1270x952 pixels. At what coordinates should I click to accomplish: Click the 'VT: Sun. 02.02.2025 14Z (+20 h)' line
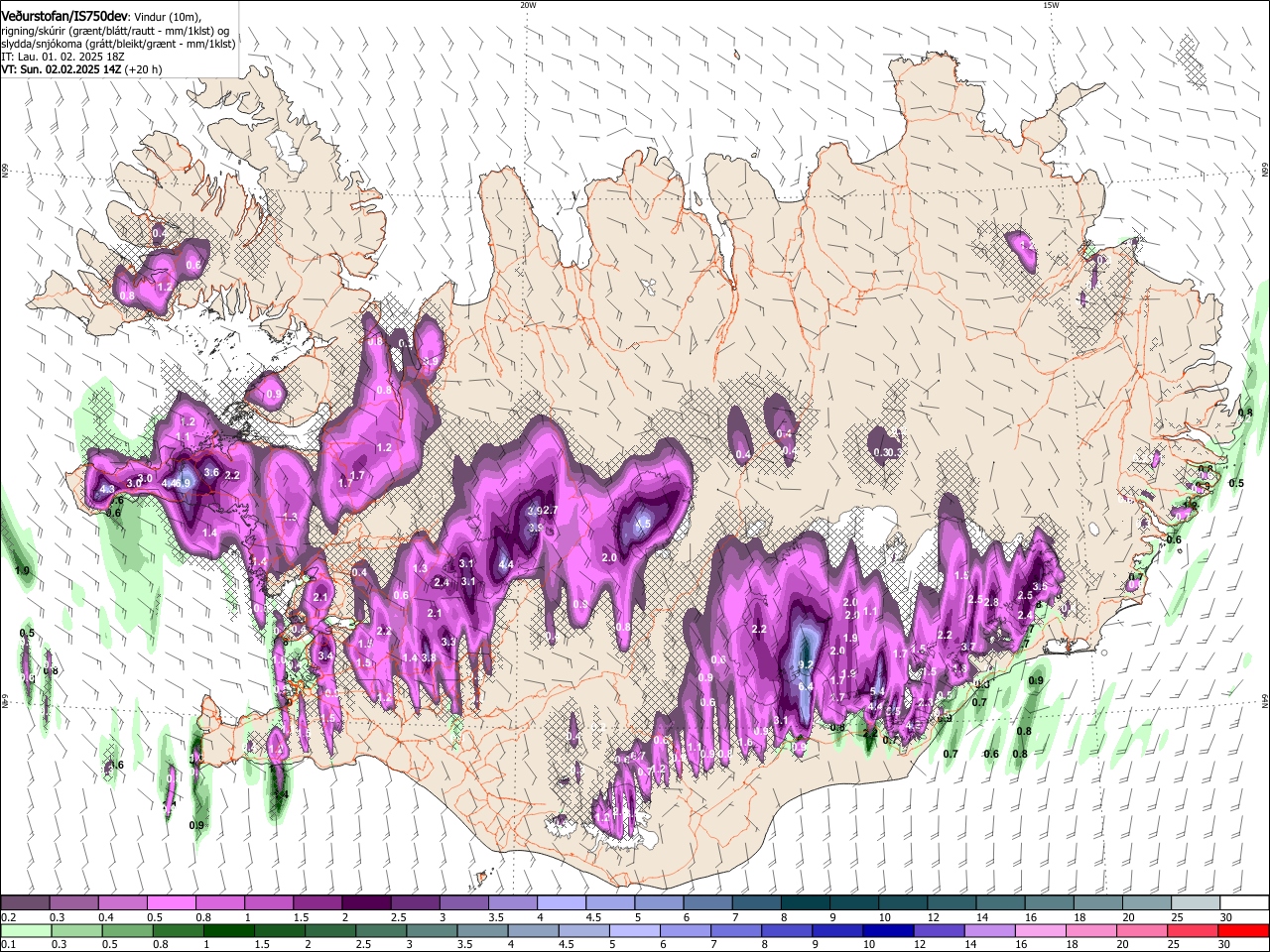click(x=81, y=69)
